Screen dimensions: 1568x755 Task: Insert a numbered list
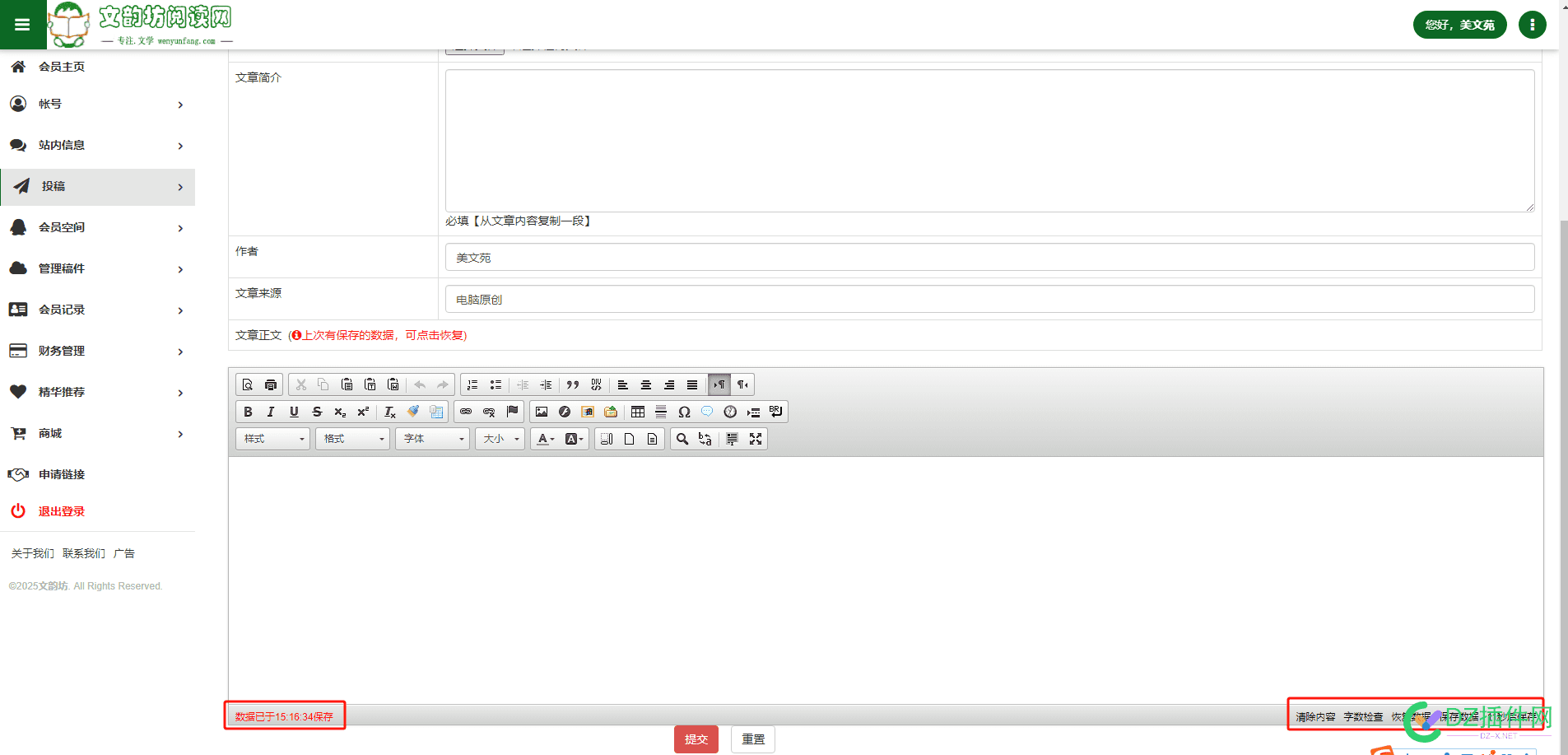(472, 384)
